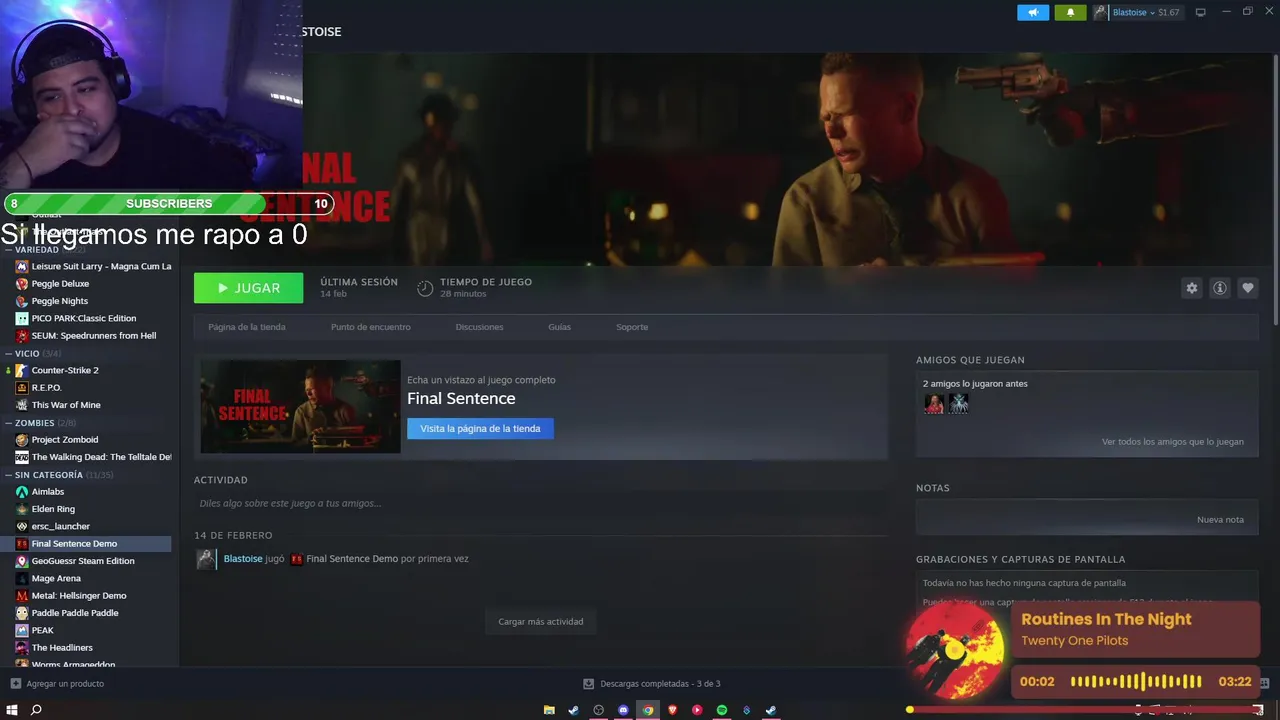Viewport: 1280px width, 720px height.
Task: Open first friend avatar in Amigos que juegan
Action: click(x=934, y=403)
